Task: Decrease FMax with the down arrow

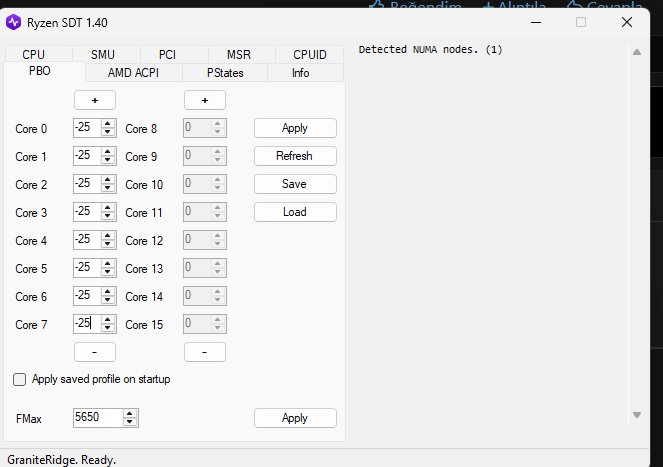Action: [130, 422]
